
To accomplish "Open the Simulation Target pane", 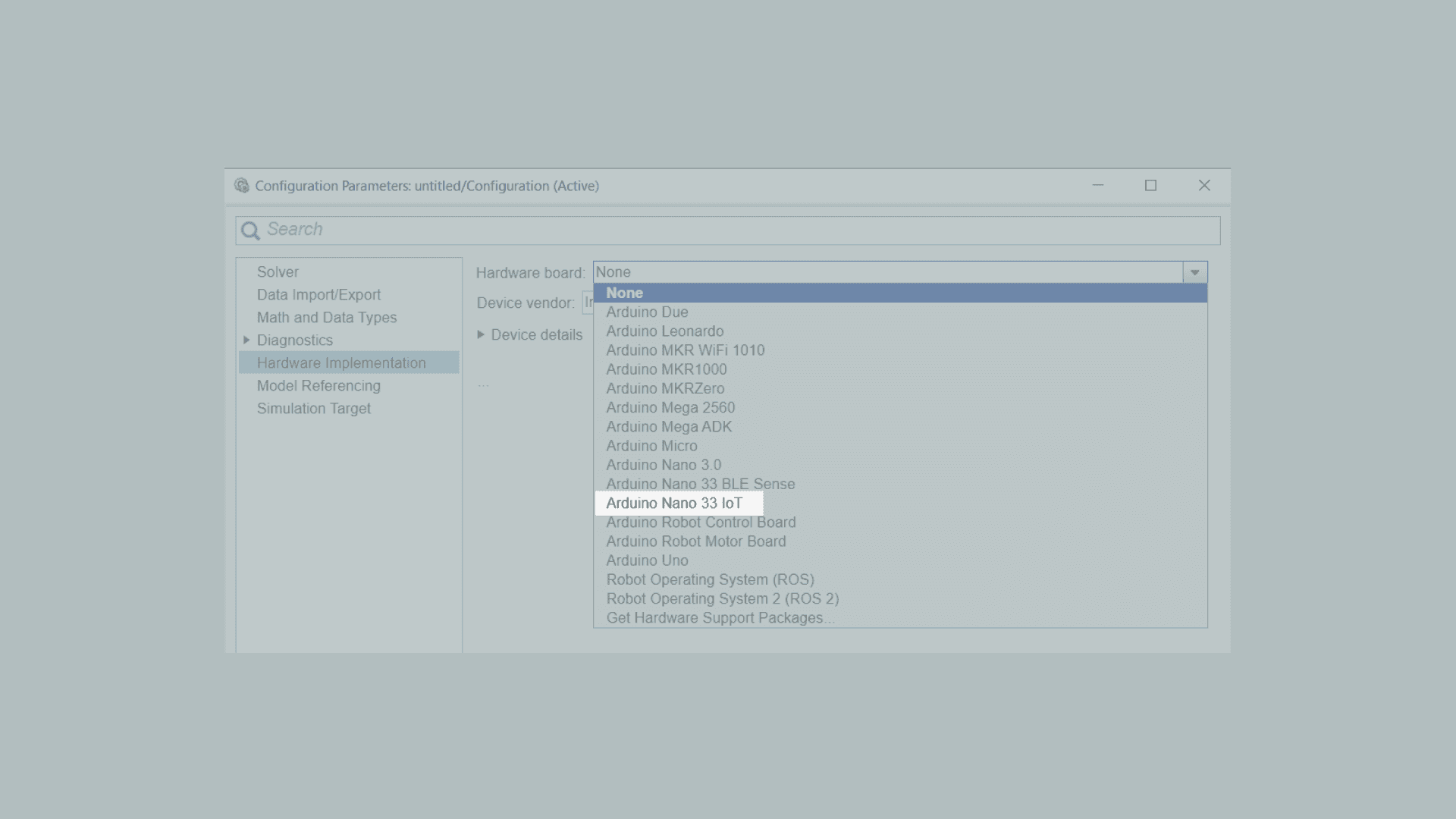I will 313,409.
